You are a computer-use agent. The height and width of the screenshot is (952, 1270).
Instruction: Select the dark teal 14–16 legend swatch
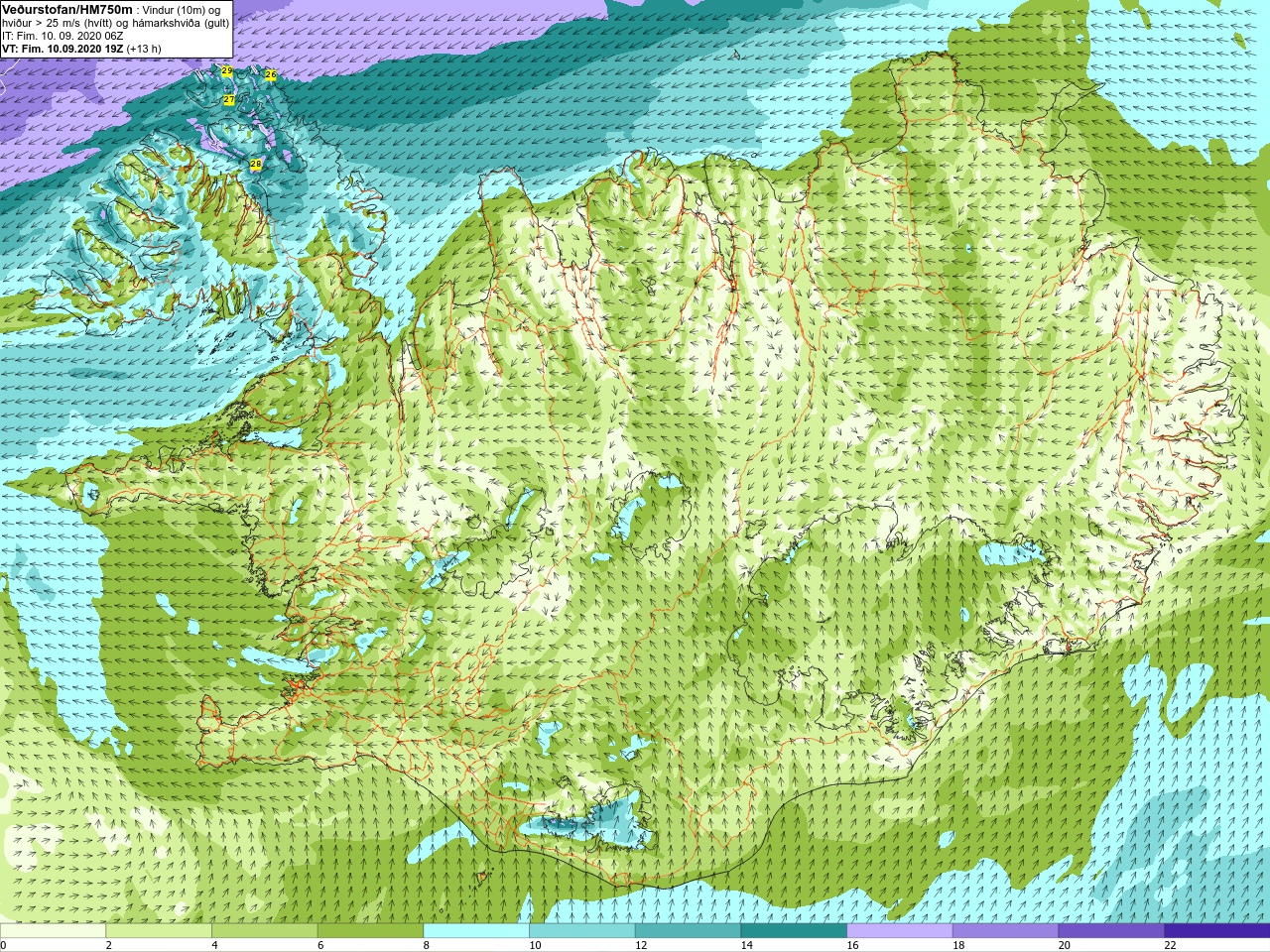click(794, 931)
